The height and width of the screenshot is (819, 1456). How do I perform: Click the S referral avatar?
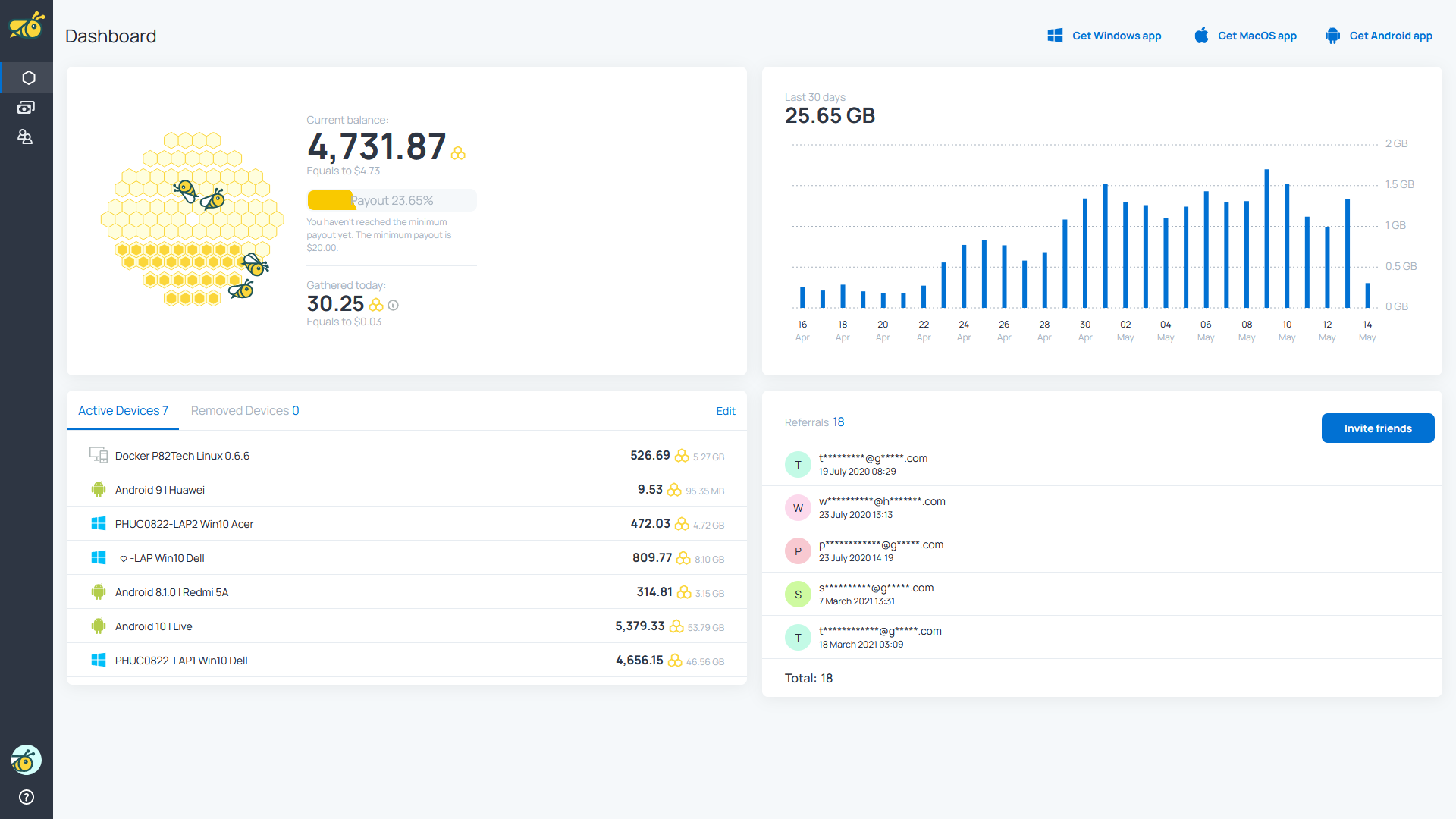pos(798,594)
